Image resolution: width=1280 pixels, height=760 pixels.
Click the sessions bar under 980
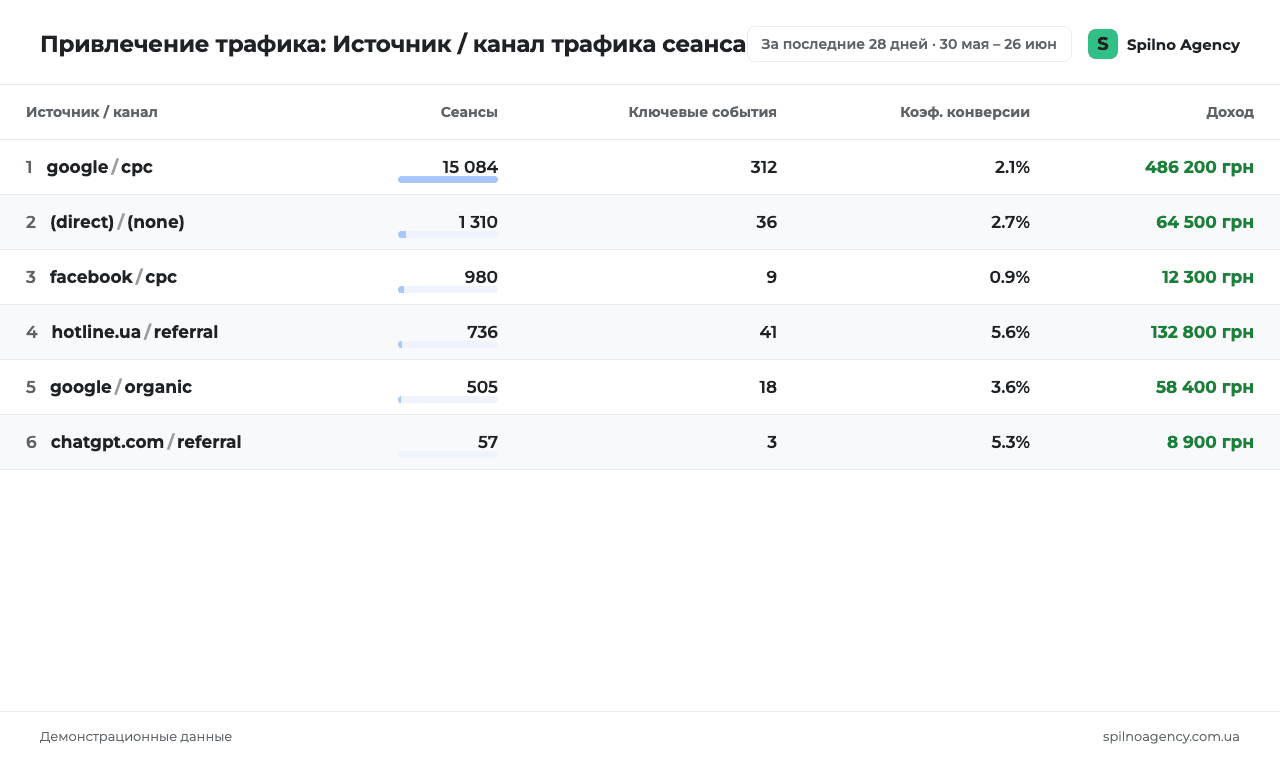pos(448,290)
